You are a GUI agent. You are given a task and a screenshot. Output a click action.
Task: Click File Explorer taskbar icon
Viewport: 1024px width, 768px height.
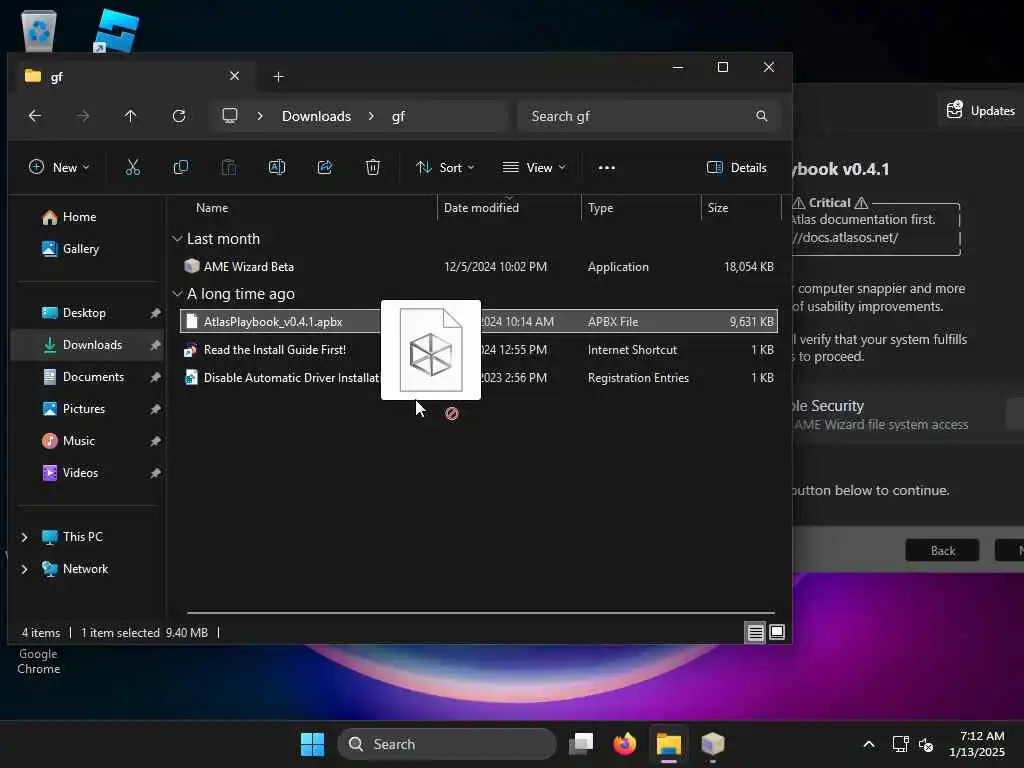(x=669, y=744)
